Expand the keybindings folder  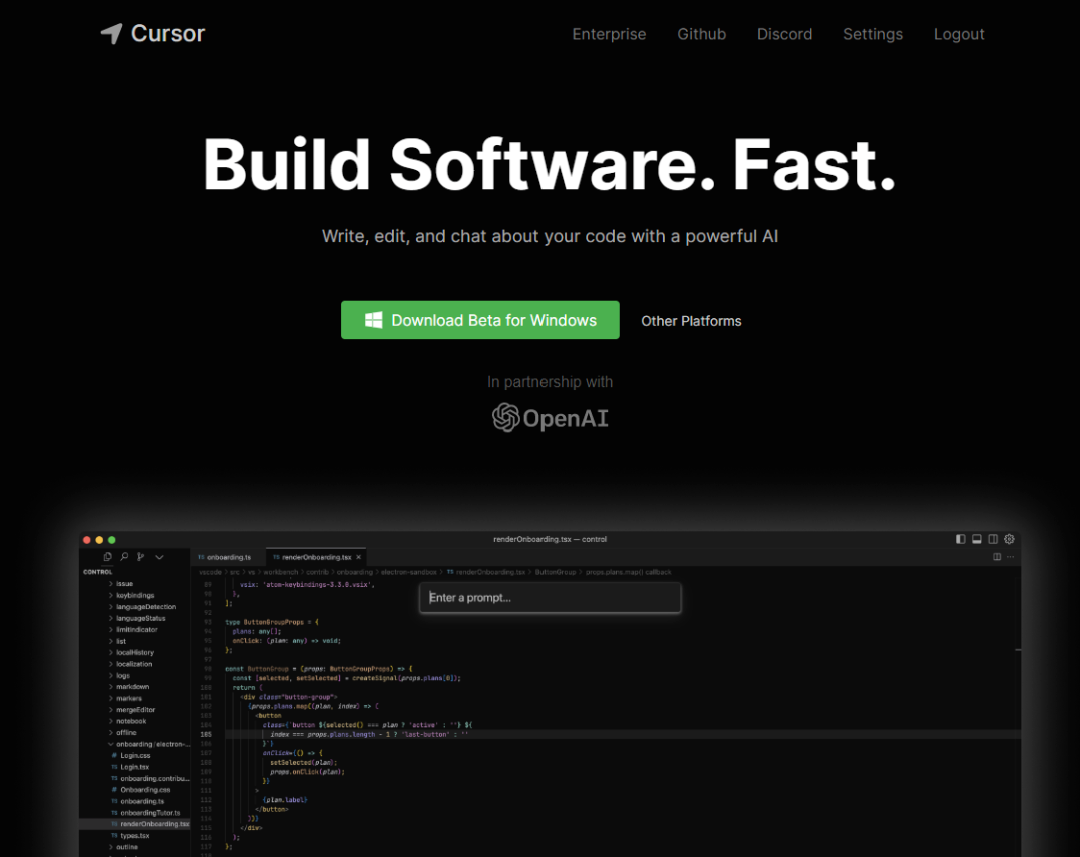[x=131, y=595]
